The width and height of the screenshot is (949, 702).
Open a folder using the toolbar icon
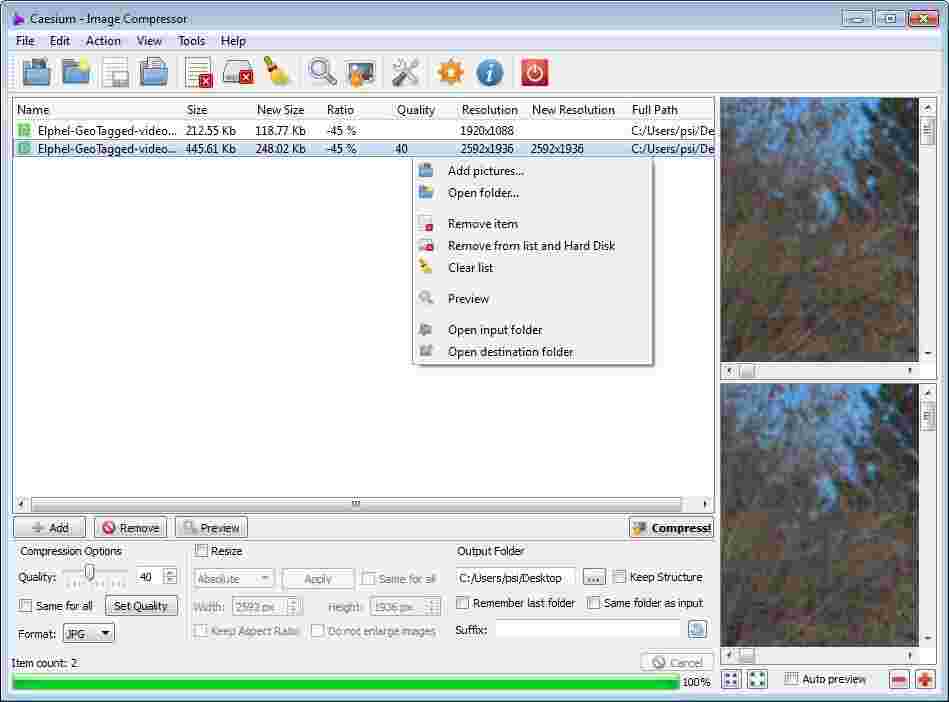click(76, 71)
